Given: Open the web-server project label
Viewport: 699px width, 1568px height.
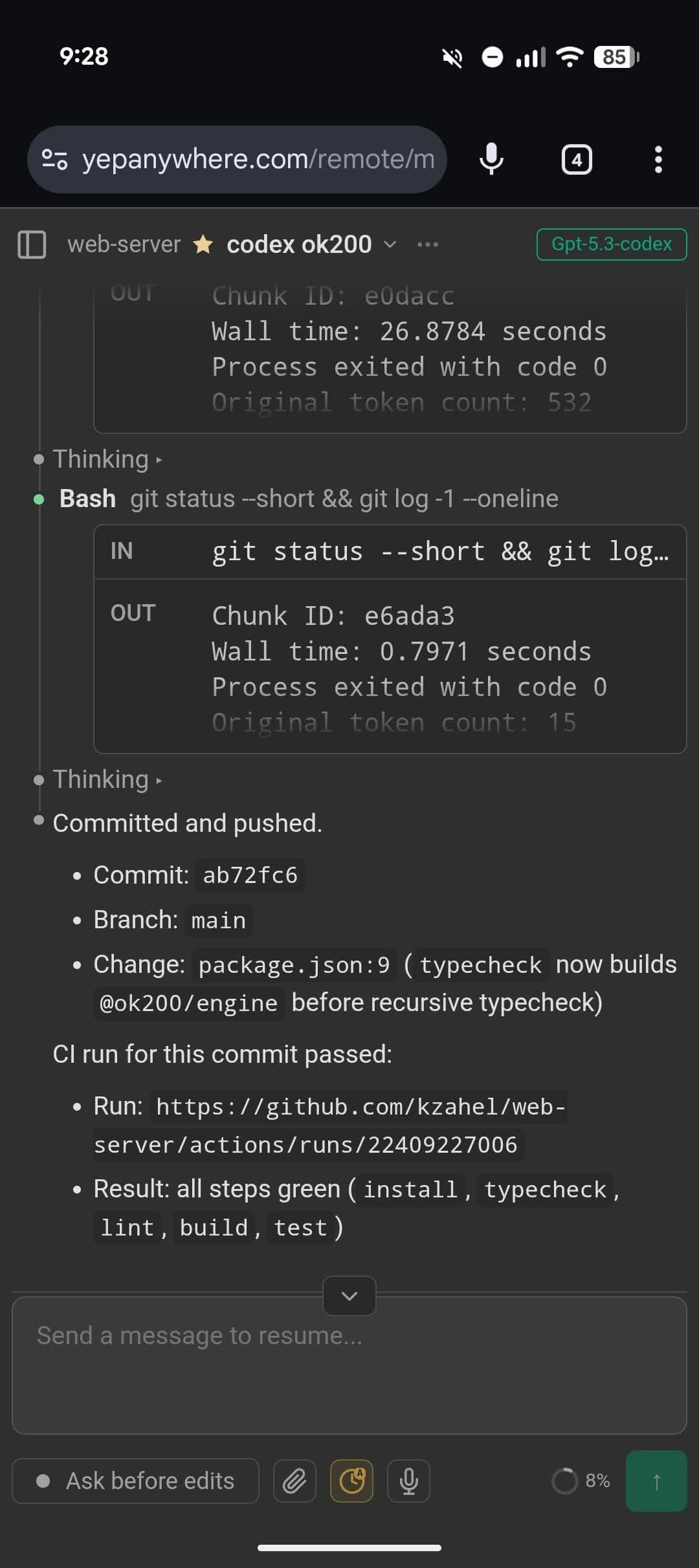Looking at the screenshot, I should click(124, 245).
